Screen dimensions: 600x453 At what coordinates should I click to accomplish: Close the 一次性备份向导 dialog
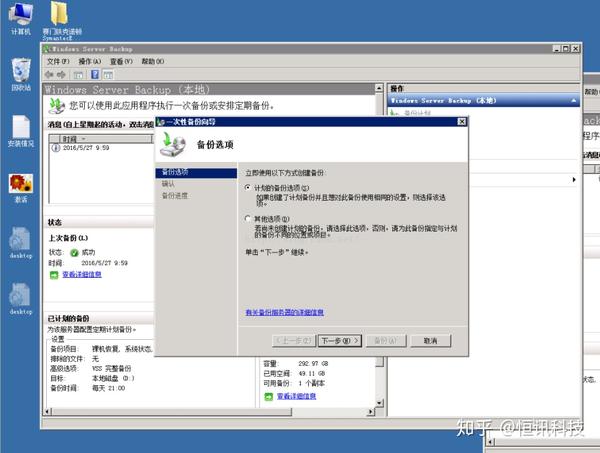tap(461, 122)
